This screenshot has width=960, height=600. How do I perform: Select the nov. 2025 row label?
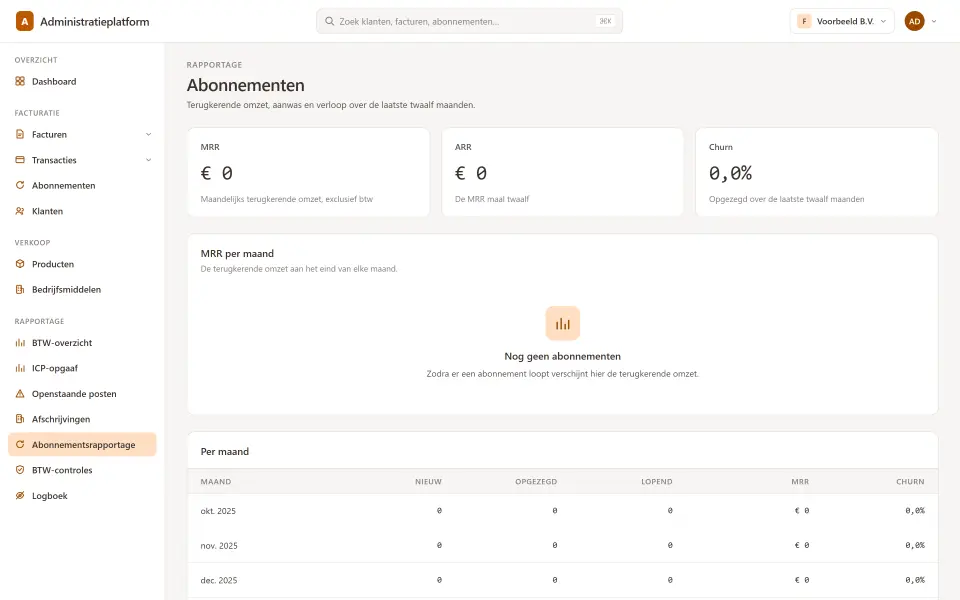[219, 546]
